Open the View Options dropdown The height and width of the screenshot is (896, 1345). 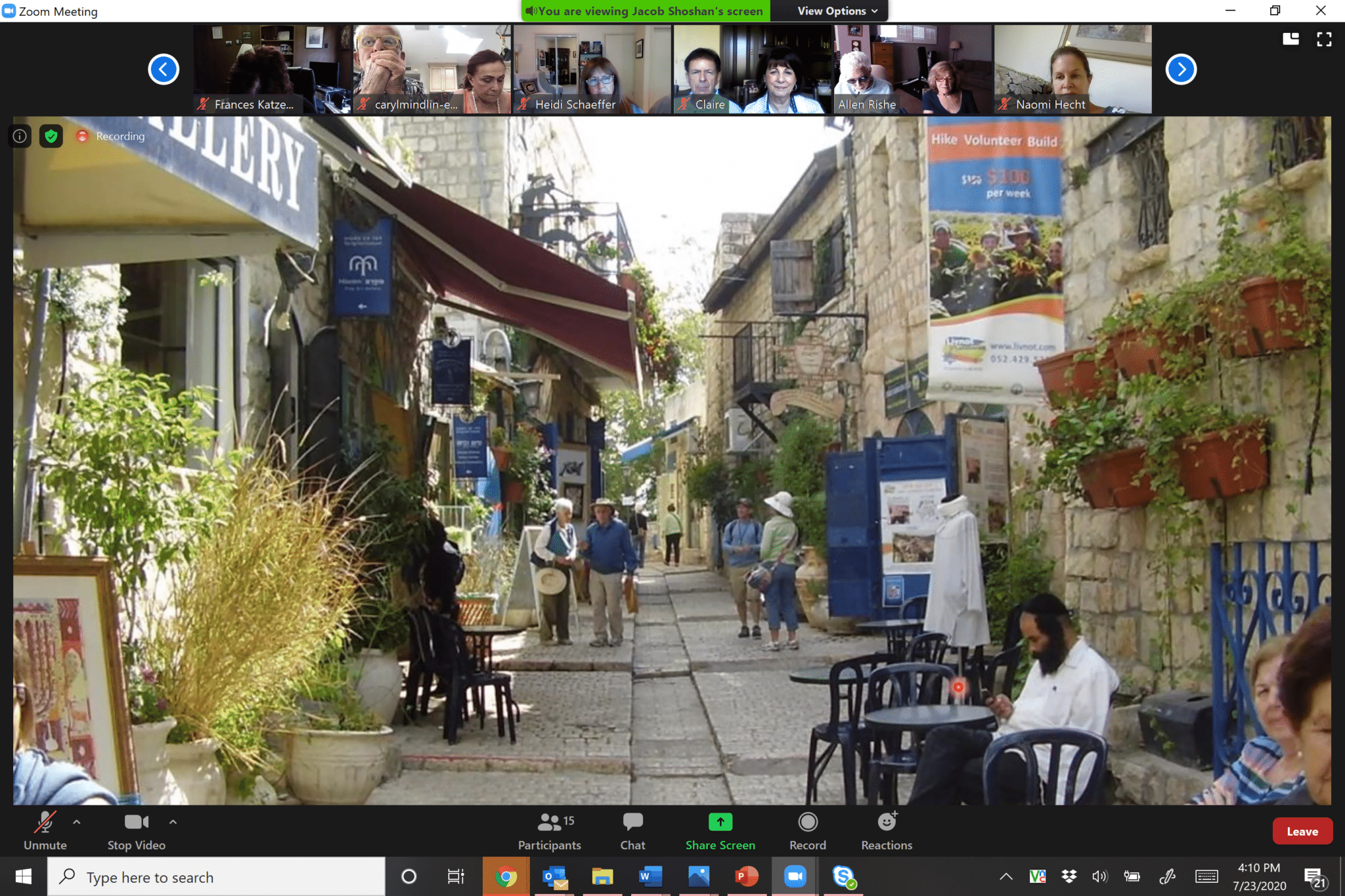point(837,11)
